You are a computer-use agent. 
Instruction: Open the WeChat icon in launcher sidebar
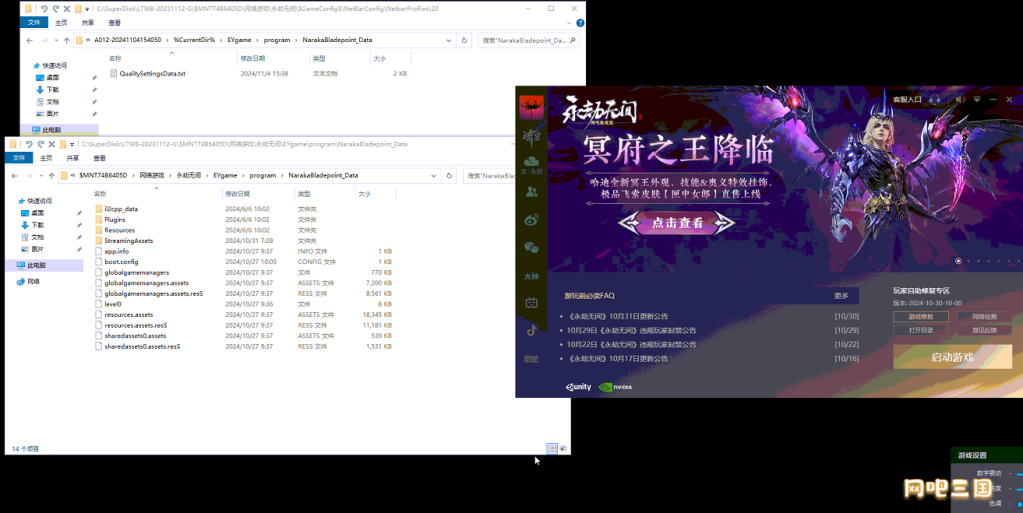(532, 247)
